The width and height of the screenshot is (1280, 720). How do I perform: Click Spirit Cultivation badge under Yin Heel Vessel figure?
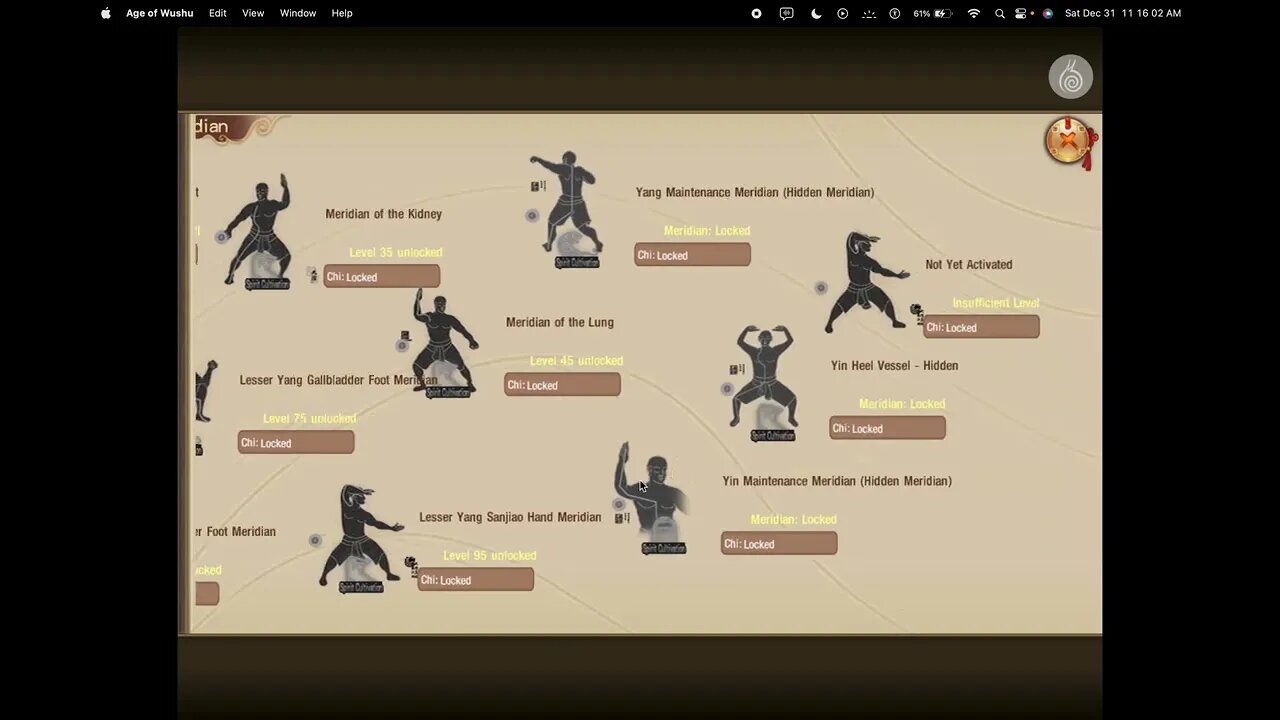(773, 436)
